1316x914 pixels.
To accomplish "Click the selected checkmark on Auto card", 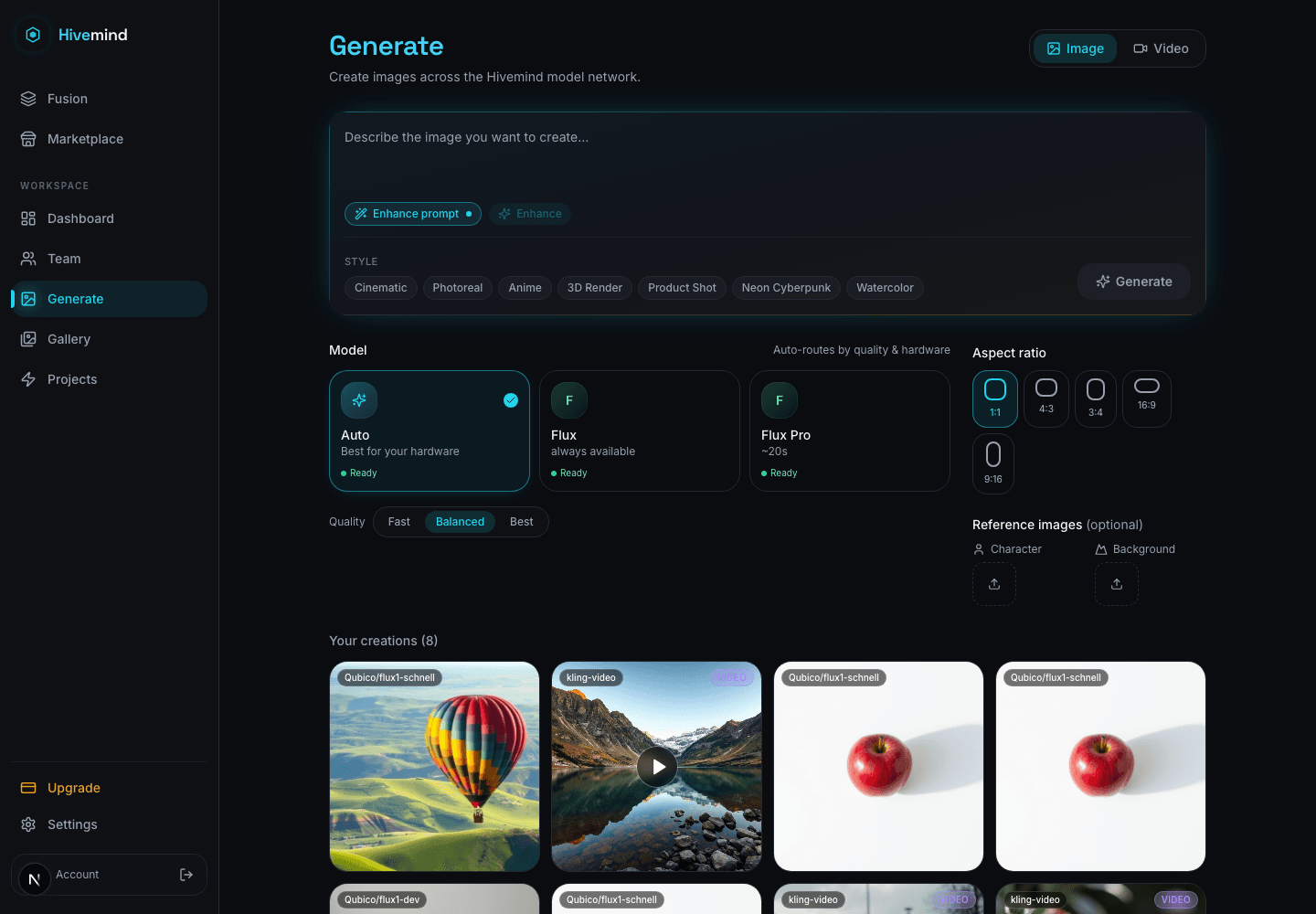I will 511,399.
